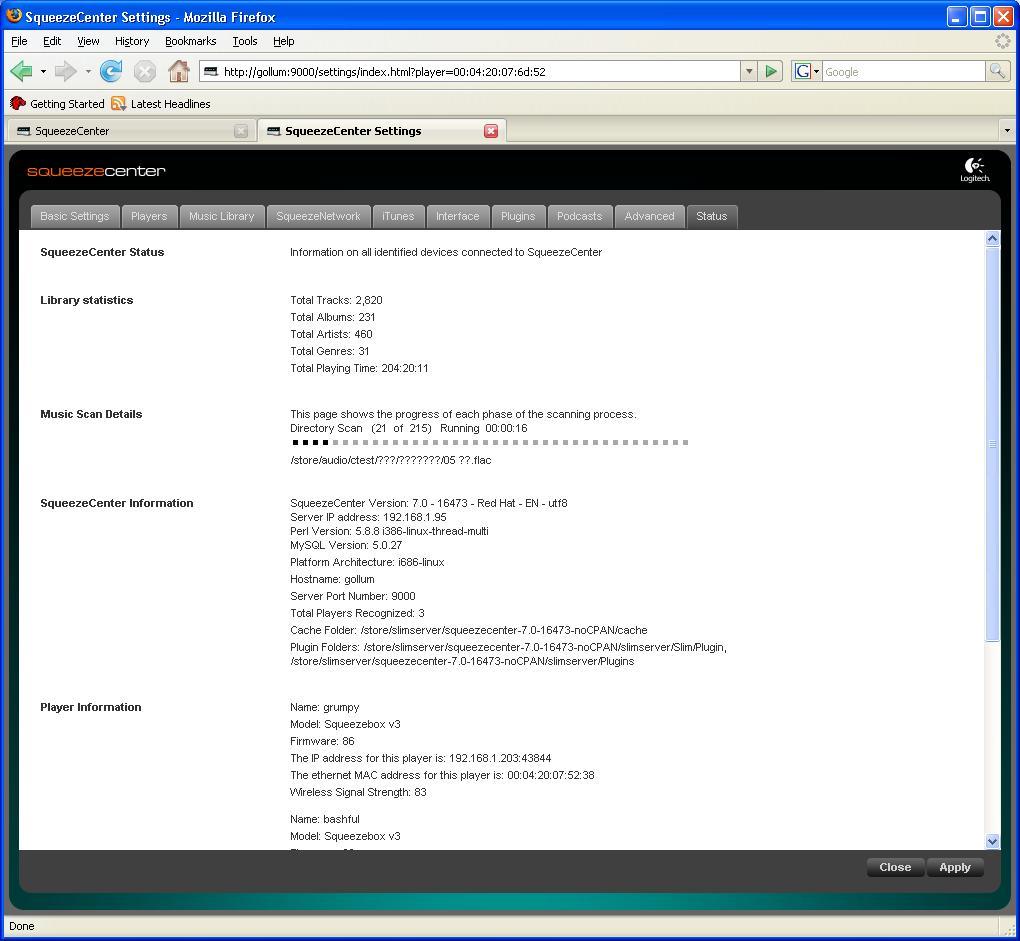Click the forward navigation arrow
The height and width of the screenshot is (941, 1020).
65,72
